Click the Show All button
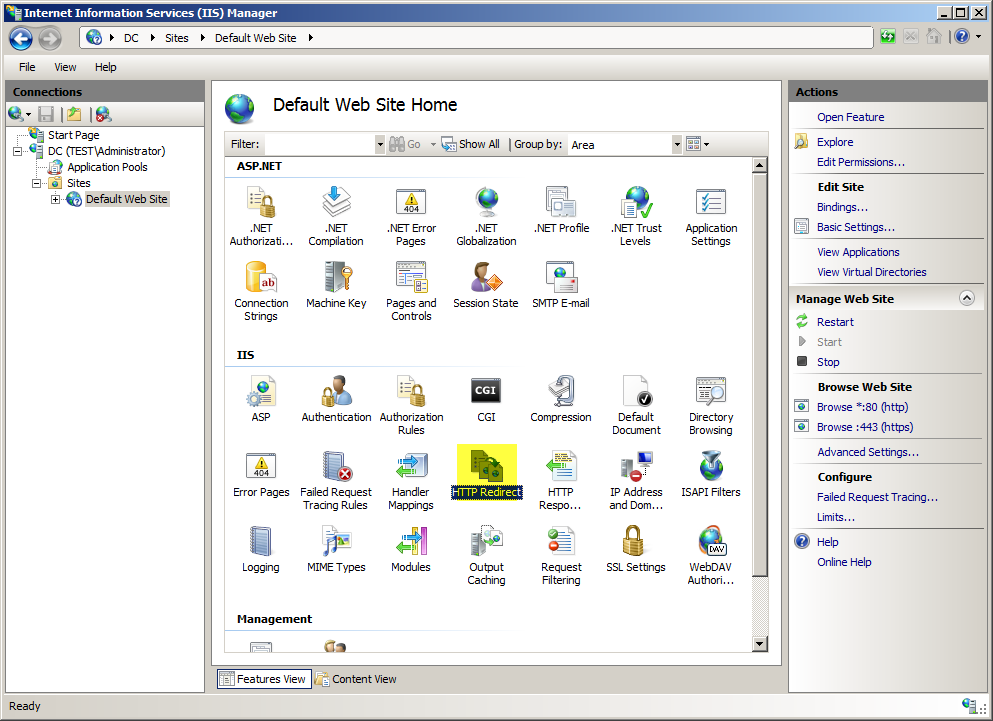 [x=471, y=144]
